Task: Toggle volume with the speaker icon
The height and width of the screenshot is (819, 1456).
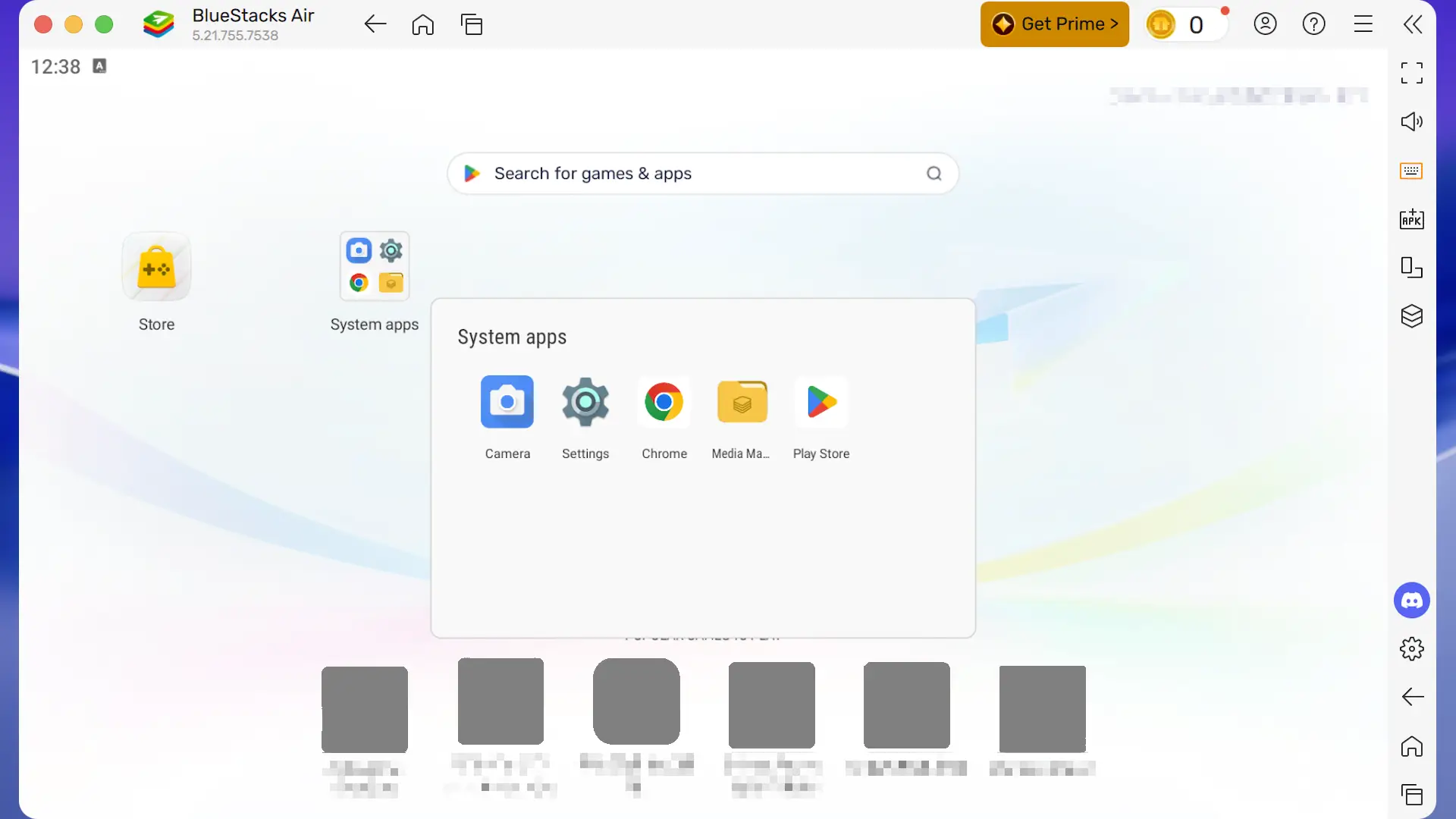Action: [1411, 122]
